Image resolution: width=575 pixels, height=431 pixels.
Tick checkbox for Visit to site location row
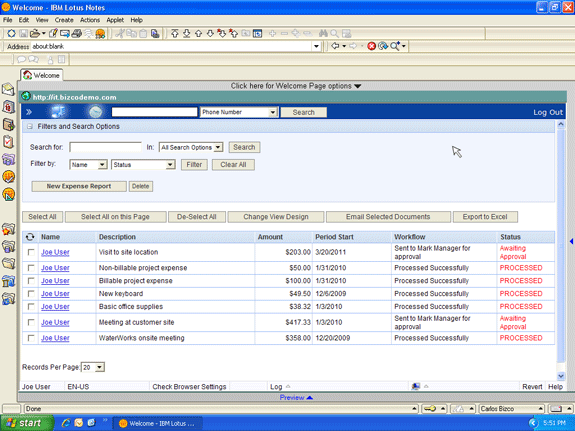click(x=31, y=252)
